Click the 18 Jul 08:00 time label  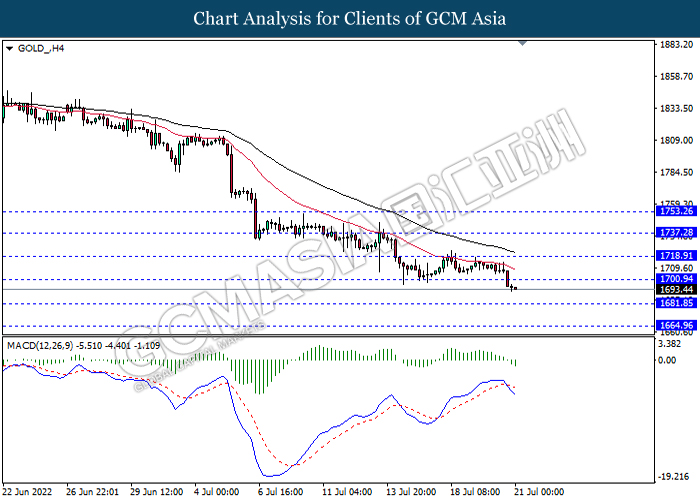click(475, 492)
